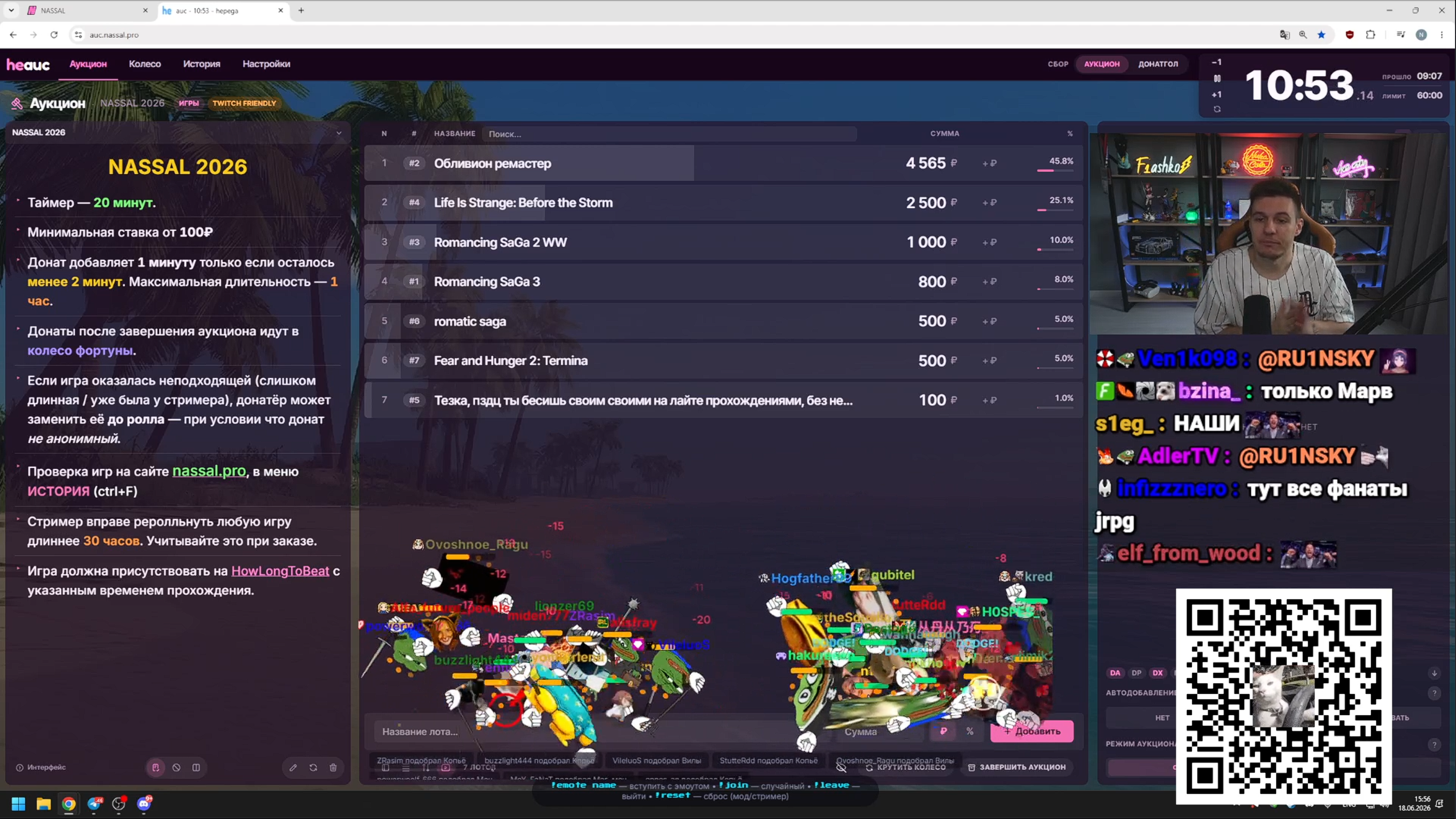The image size is (1456, 819).
Task: Add money to the Romancing SaGa 2 WW lot
Action: (989, 242)
